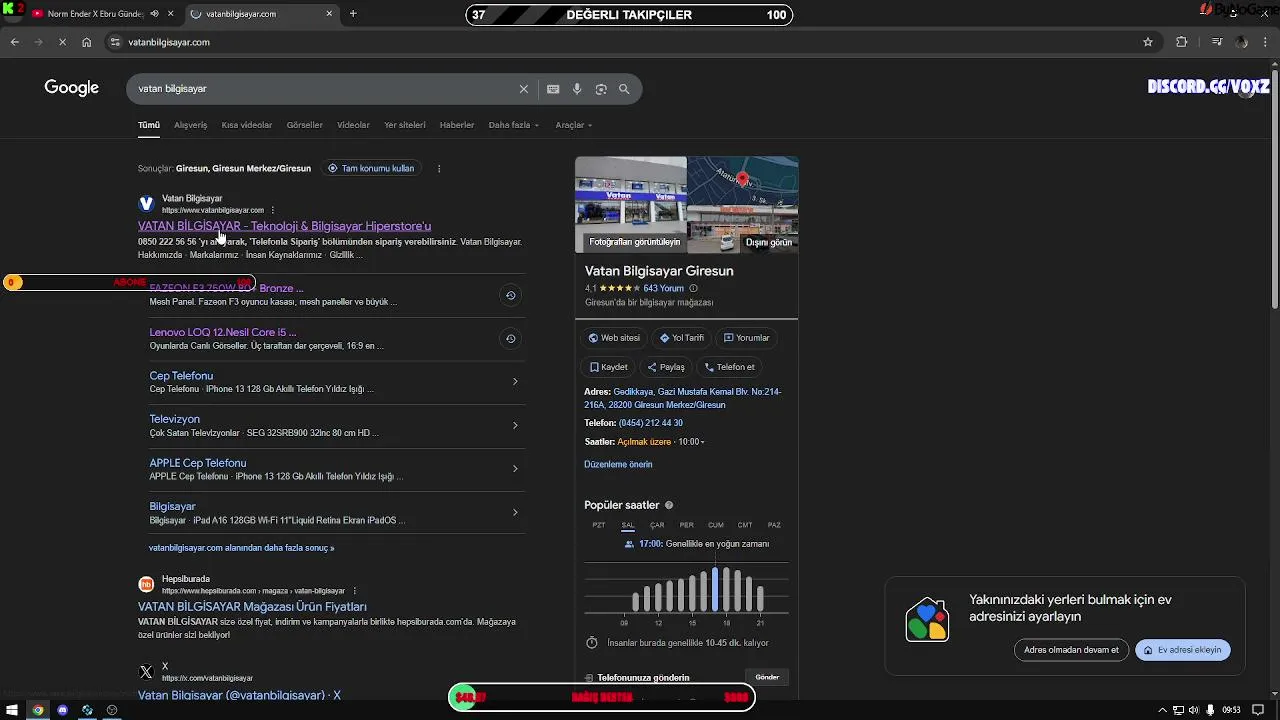Expand the Televizyon sitelink
The height and width of the screenshot is (720, 1280).
[515, 425]
